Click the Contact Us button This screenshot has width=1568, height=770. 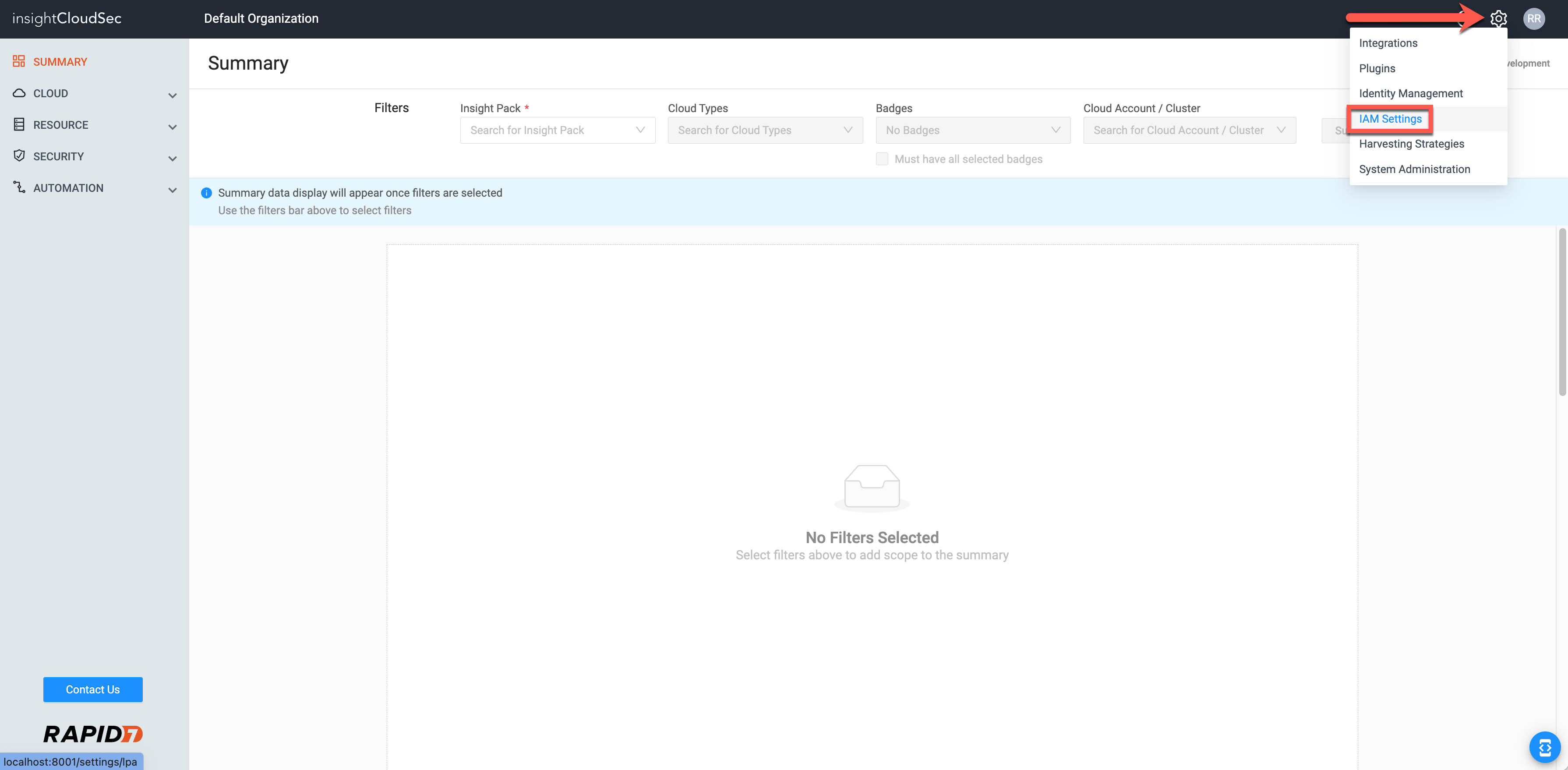coord(92,689)
